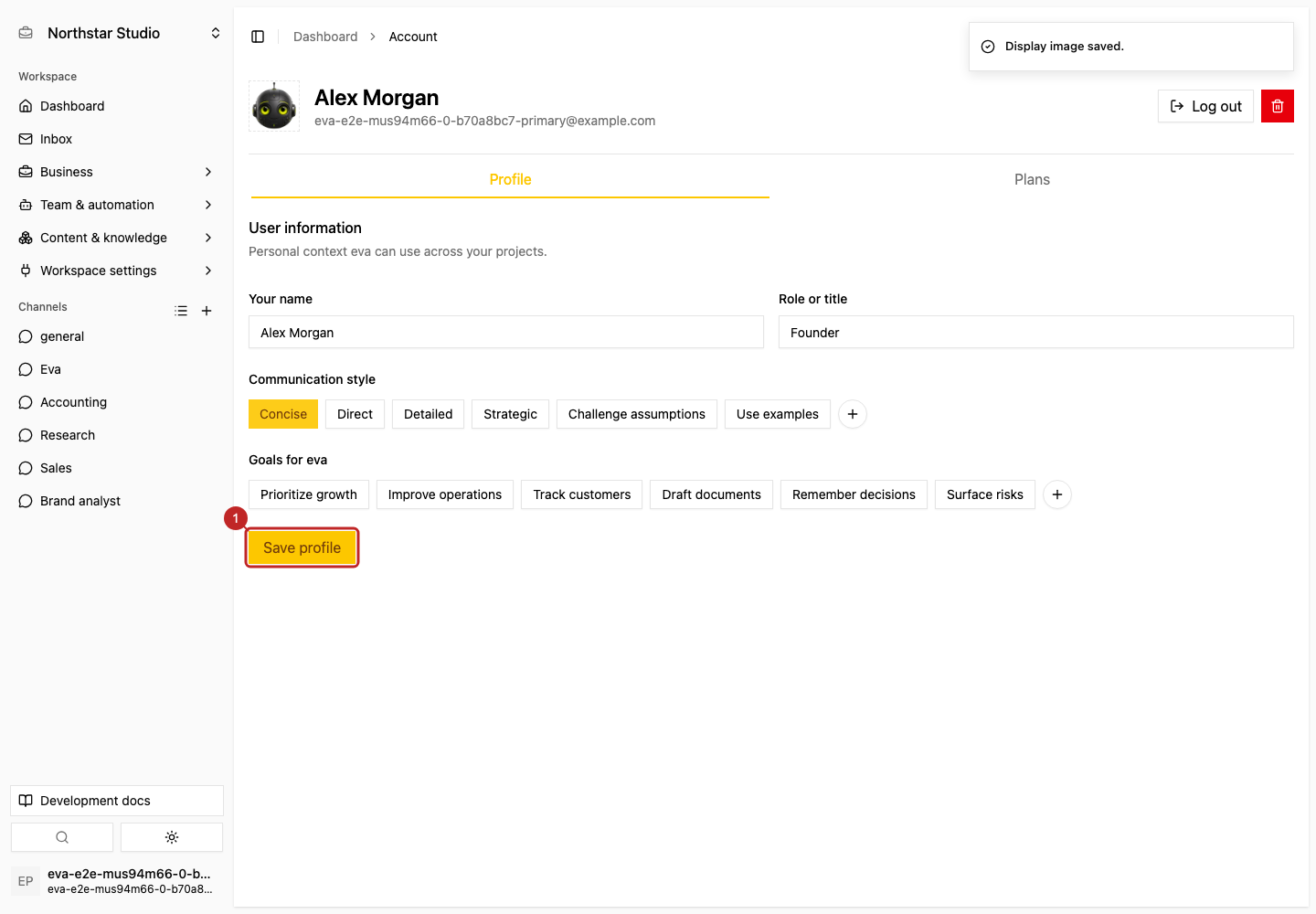
Task: Select the Prioritize growth goal
Action: click(309, 494)
